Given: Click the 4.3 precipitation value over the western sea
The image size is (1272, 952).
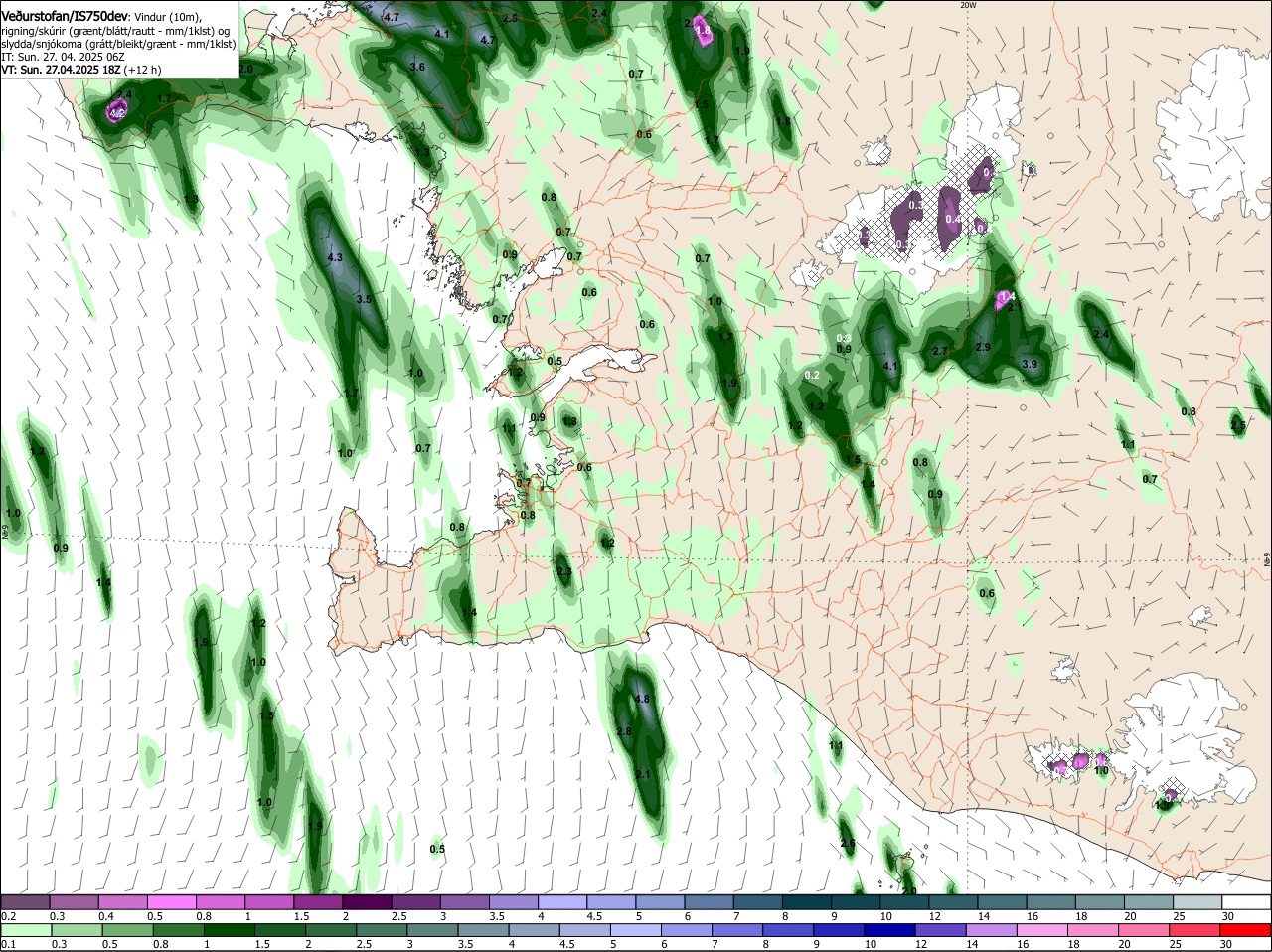Looking at the screenshot, I should [x=334, y=257].
